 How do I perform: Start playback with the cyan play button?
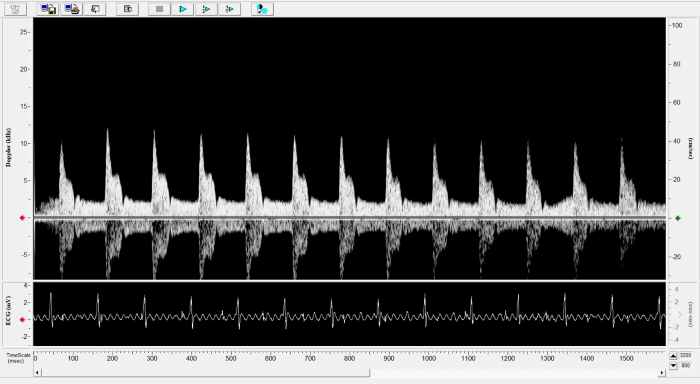tap(183, 9)
